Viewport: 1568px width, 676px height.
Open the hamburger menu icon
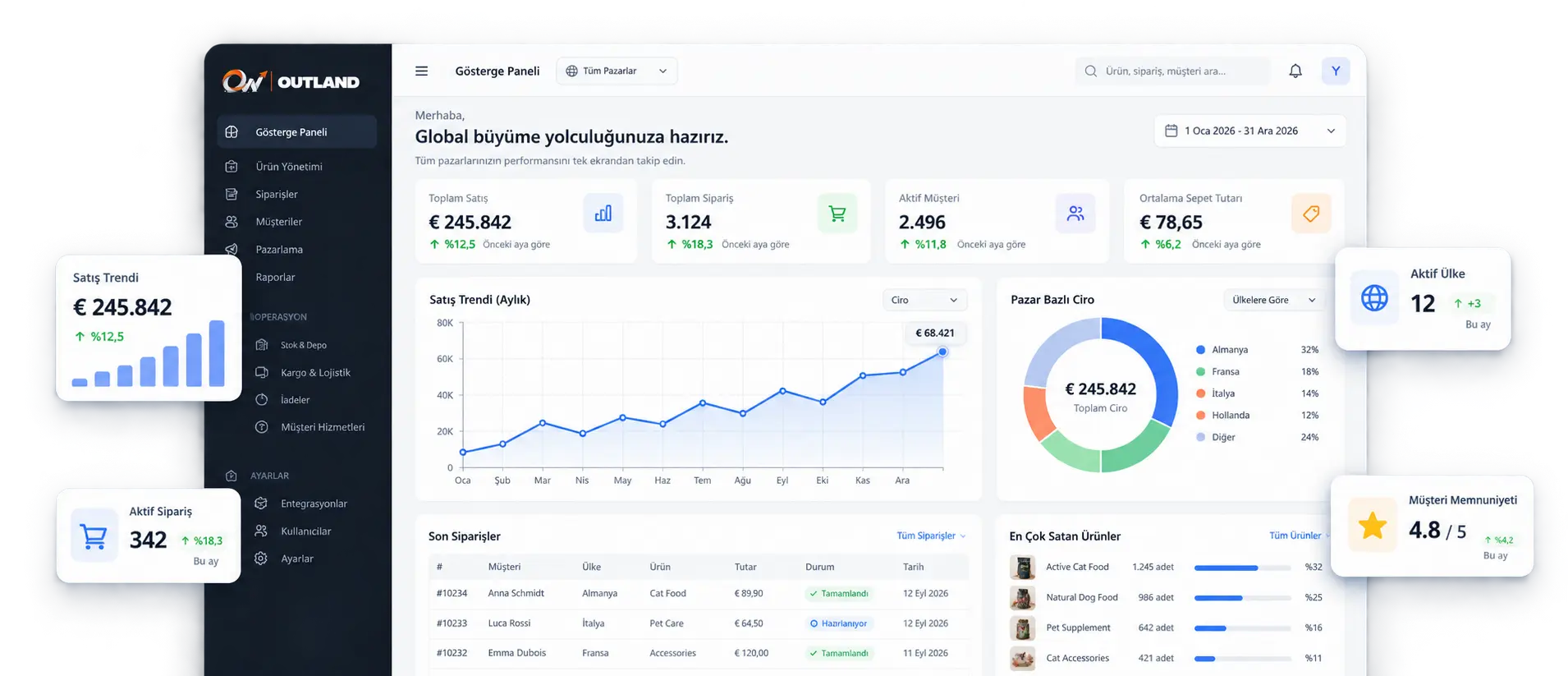[421, 71]
